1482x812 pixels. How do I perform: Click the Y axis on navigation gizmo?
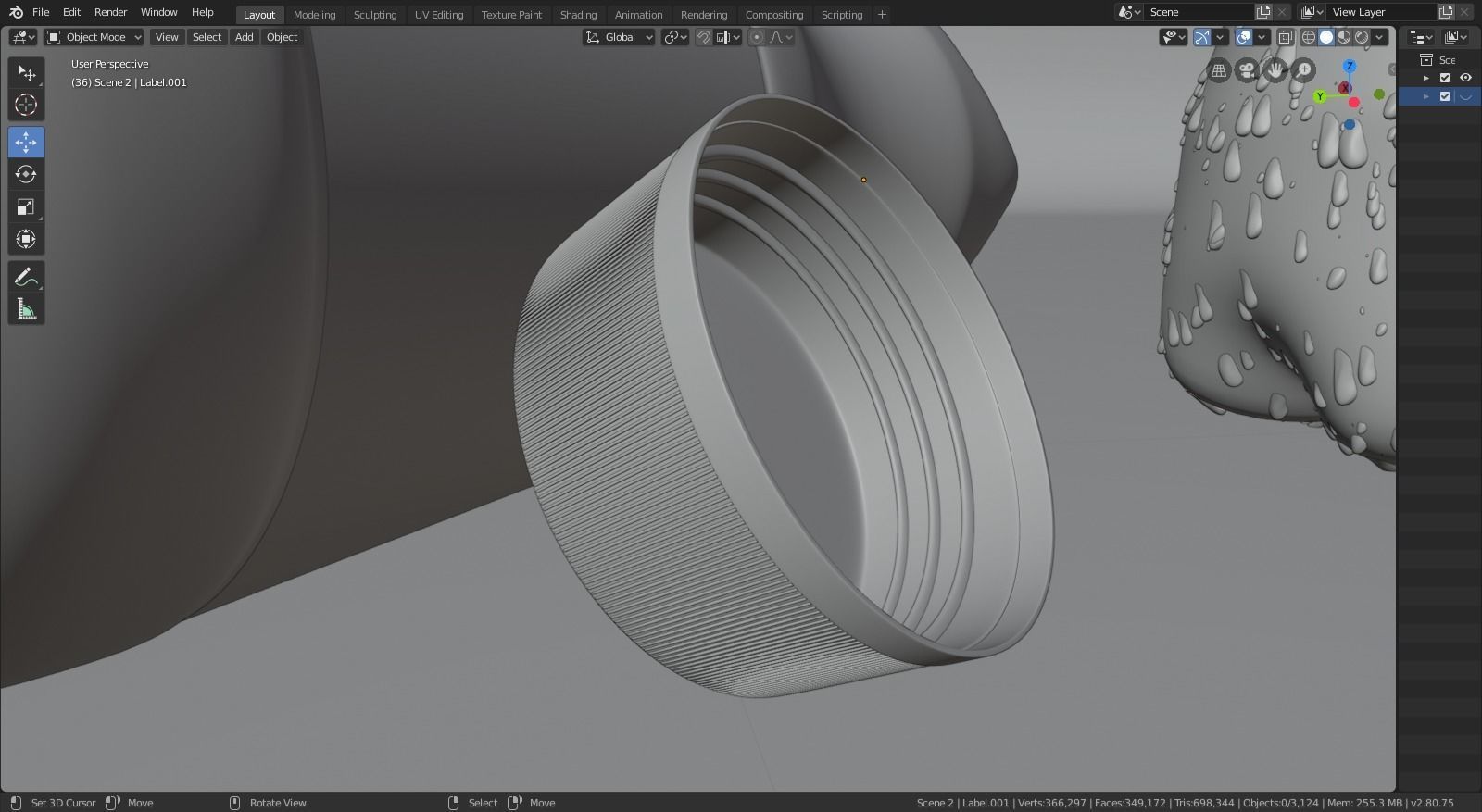(x=1320, y=96)
